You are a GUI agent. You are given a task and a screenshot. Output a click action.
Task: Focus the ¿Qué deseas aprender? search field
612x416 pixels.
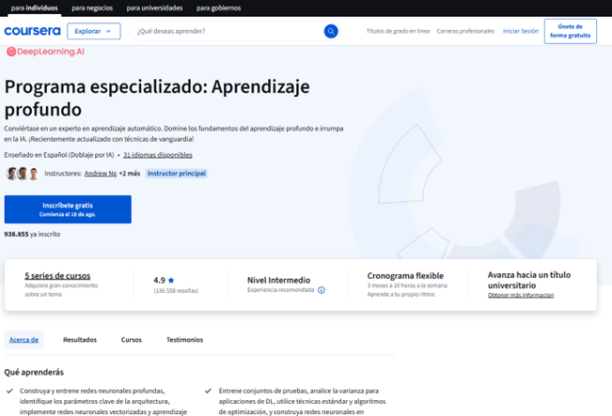[225, 31]
